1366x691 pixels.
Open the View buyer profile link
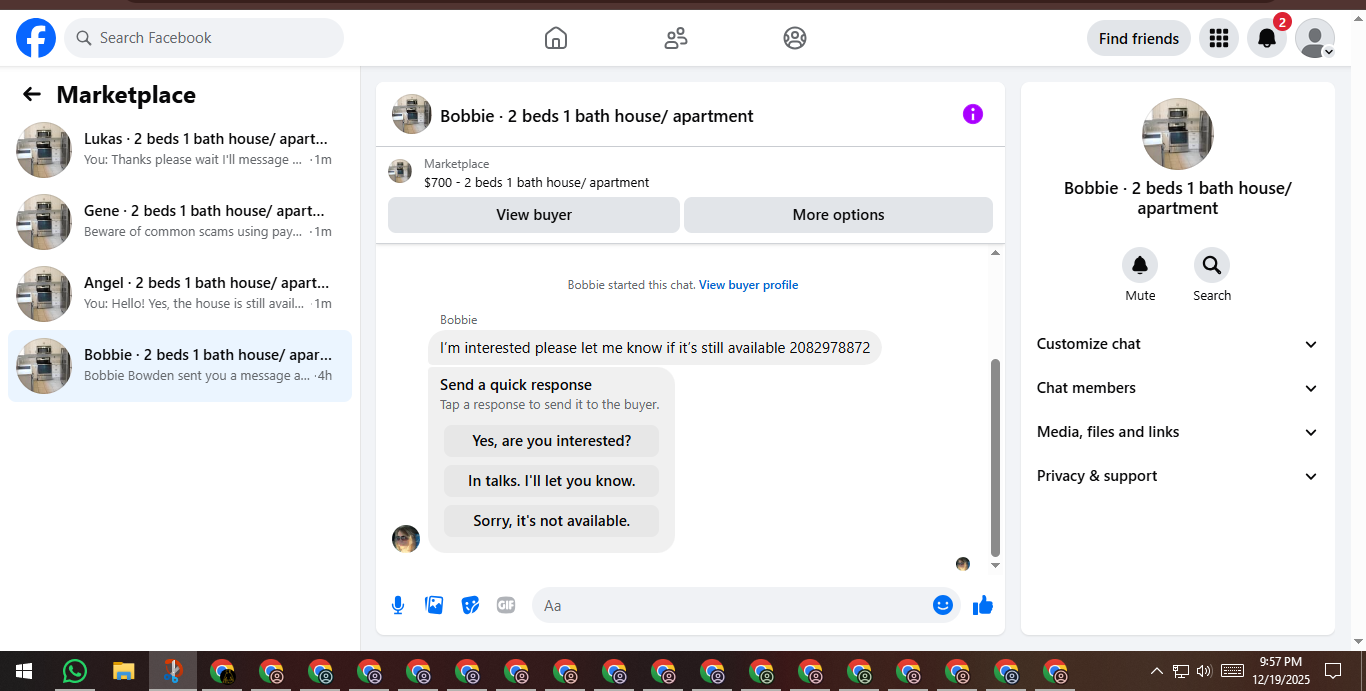point(748,285)
